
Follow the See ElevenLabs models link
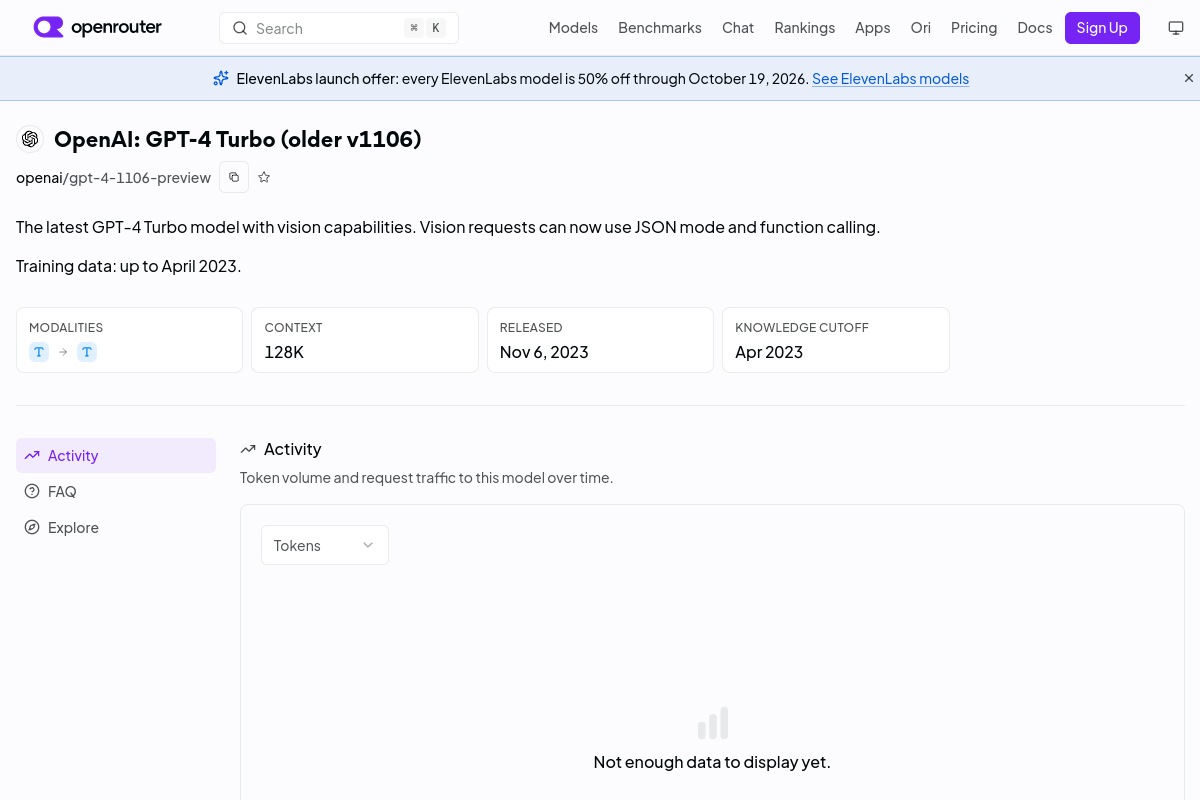click(x=890, y=78)
